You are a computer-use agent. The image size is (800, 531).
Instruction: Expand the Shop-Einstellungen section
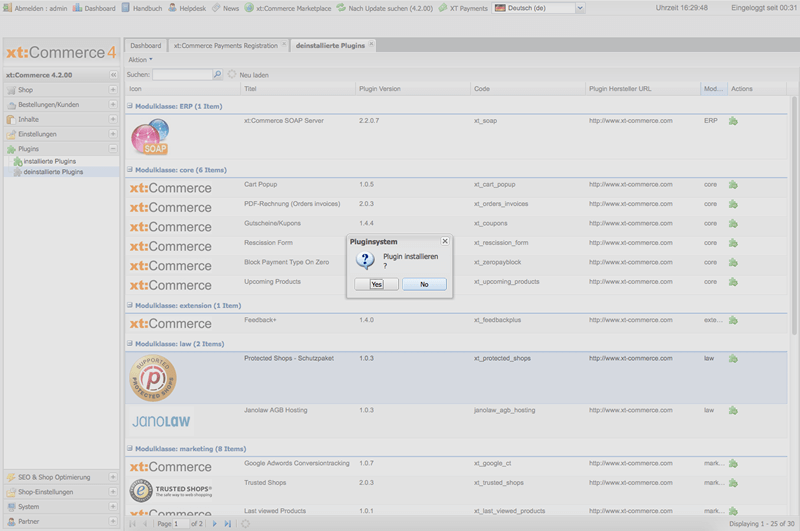[x=113, y=492]
